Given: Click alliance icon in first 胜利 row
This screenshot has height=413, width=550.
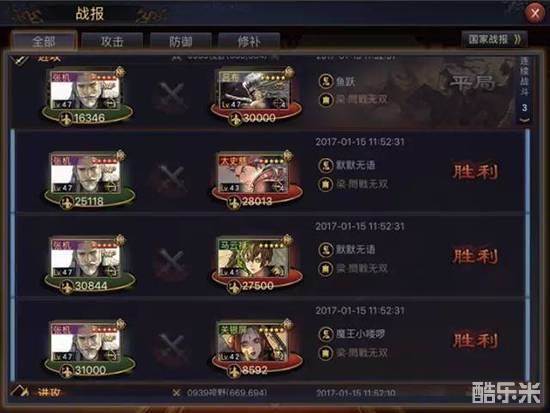Looking at the screenshot, I should pos(326,184).
